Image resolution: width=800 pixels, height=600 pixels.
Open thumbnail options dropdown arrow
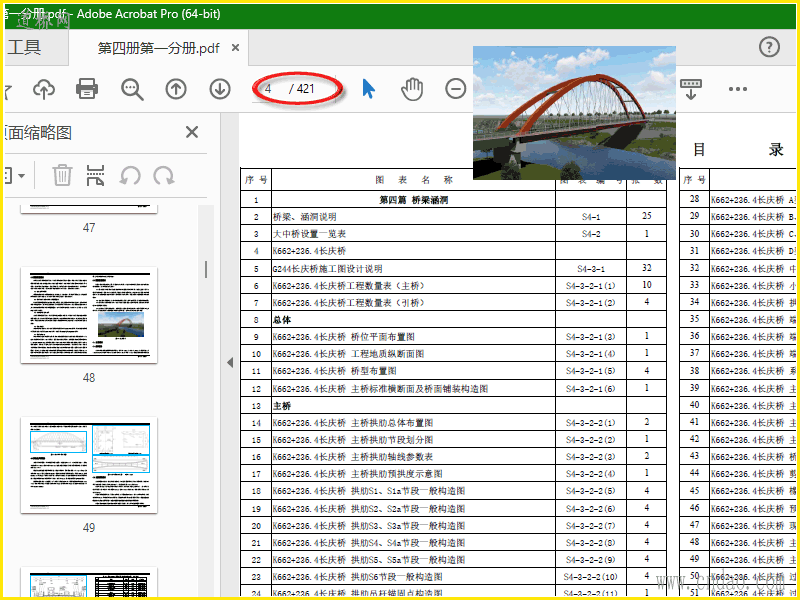[22, 176]
